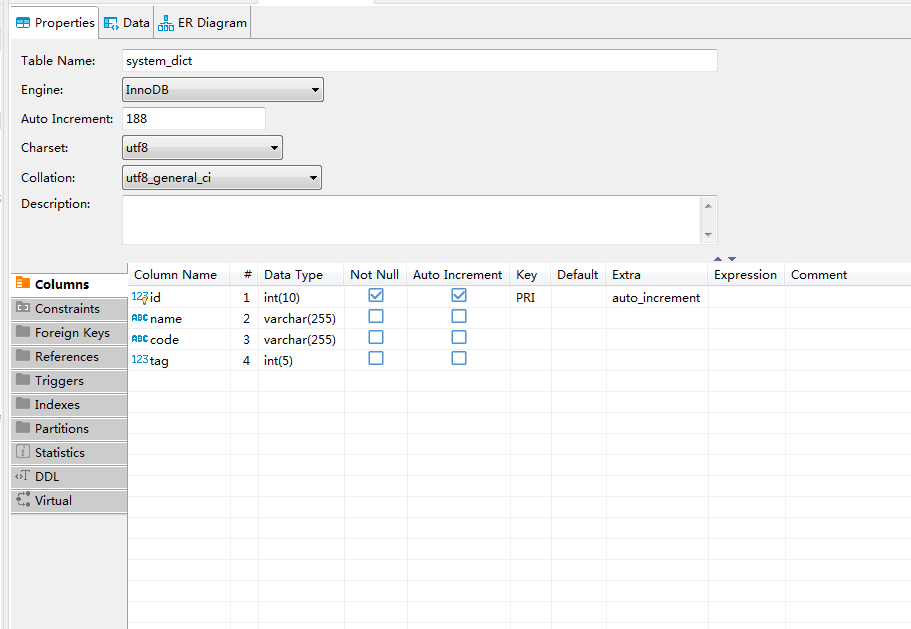Image resolution: width=911 pixels, height=629 pixels.
Task: Enable Not Null for the name column
Action: (375, 315)
